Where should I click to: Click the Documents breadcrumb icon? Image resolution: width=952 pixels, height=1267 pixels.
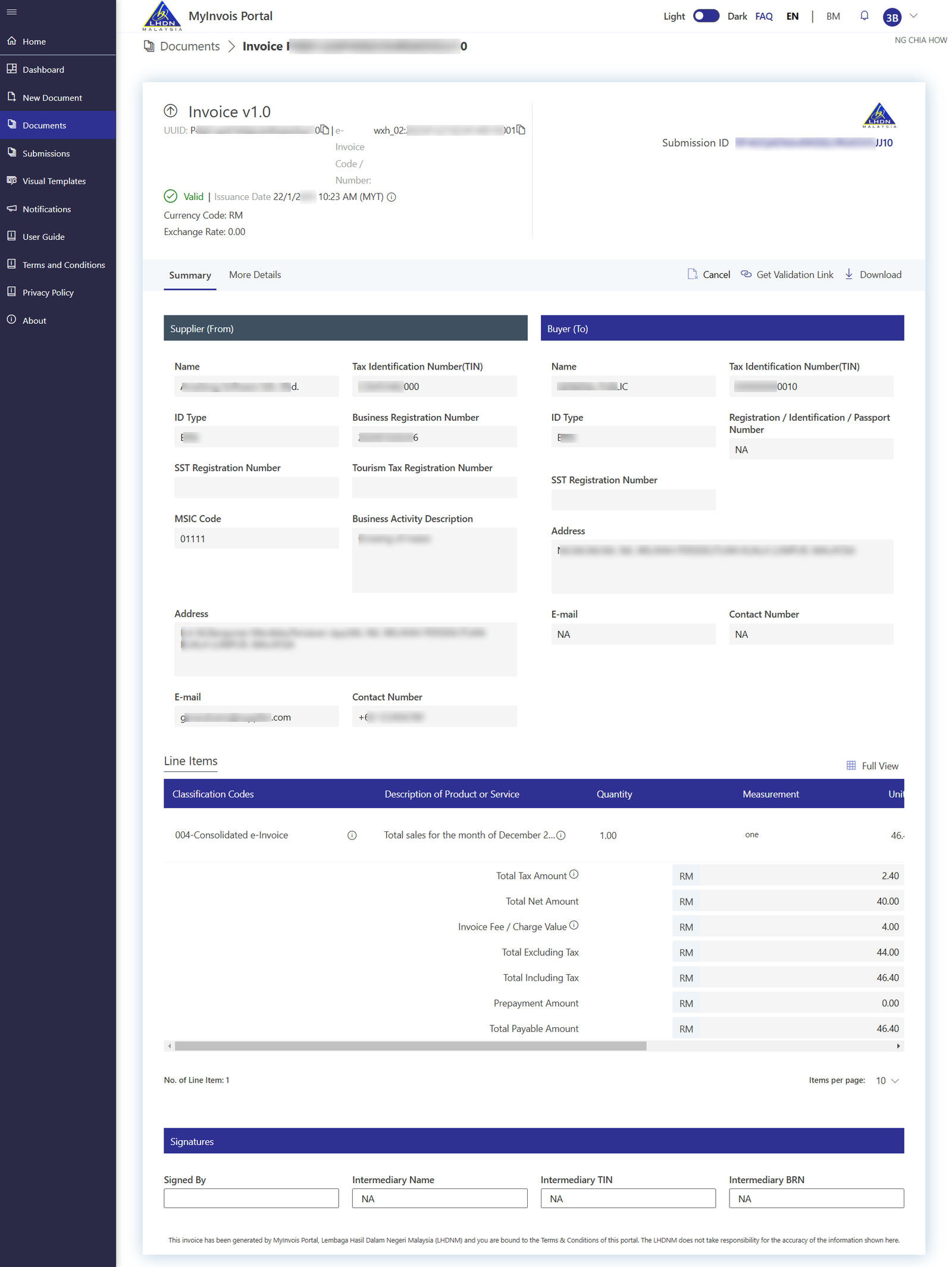(149, 46)
